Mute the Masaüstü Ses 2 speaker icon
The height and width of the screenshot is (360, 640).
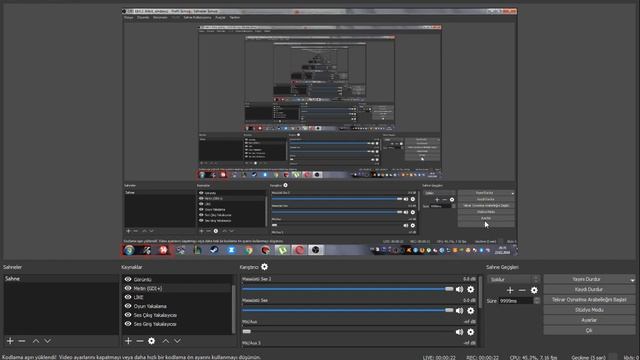coord(459,289)
